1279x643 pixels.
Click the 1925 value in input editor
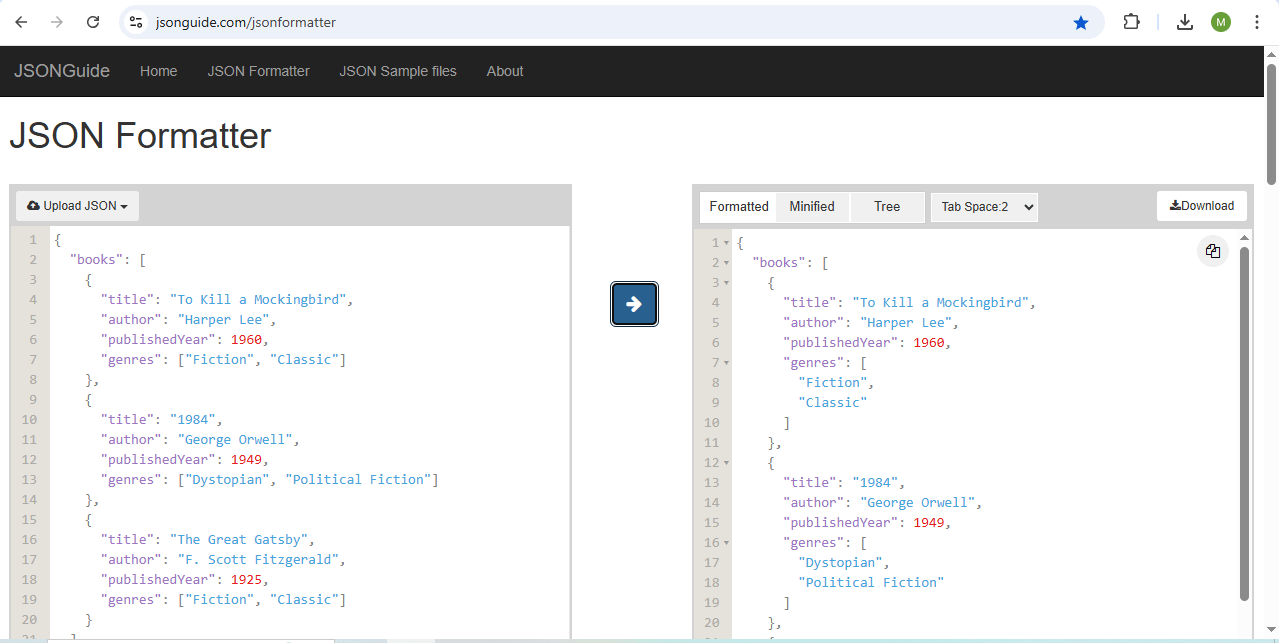coord(246,580)
